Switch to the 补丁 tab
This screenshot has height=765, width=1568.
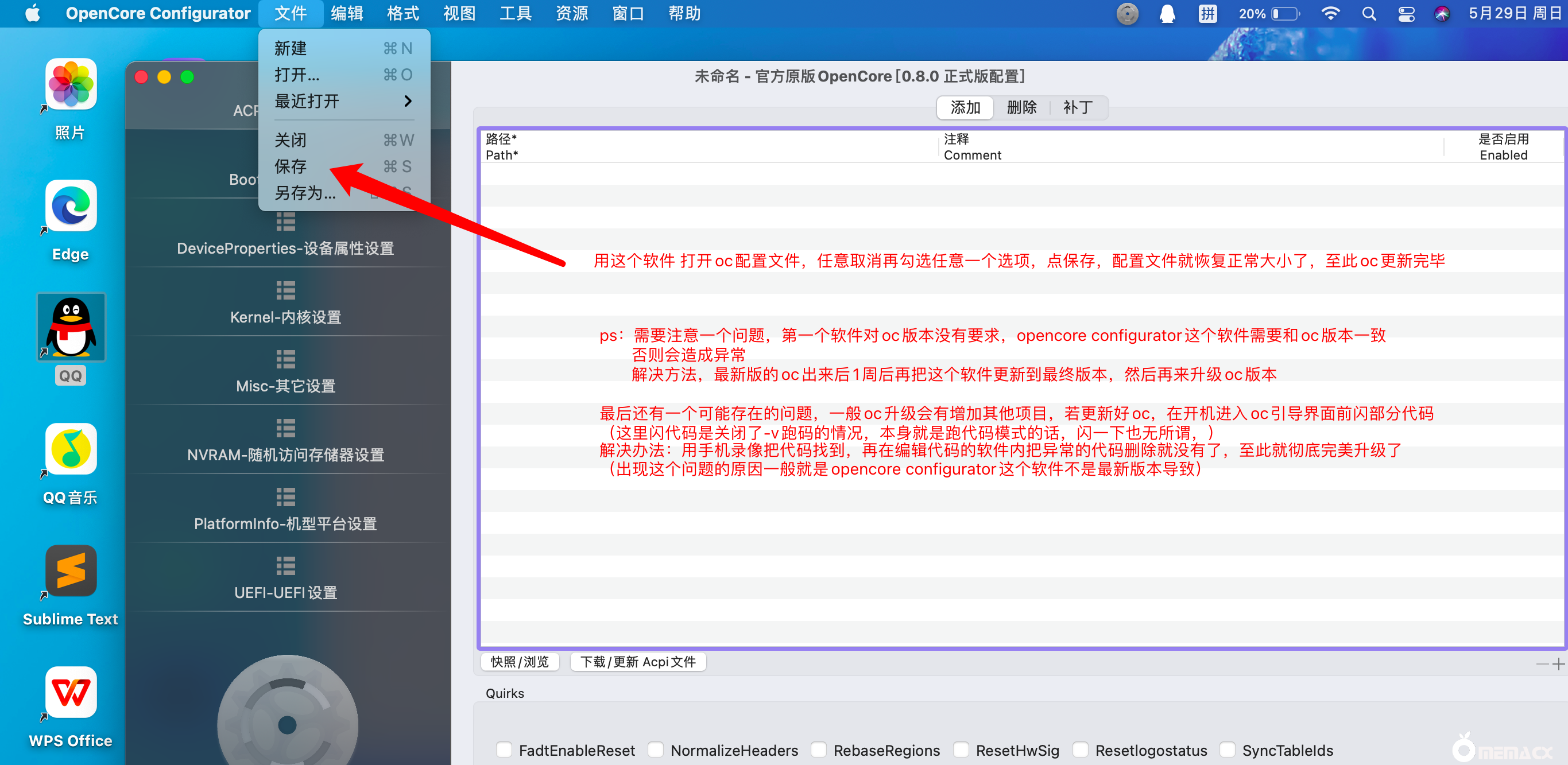point(1078,108)
